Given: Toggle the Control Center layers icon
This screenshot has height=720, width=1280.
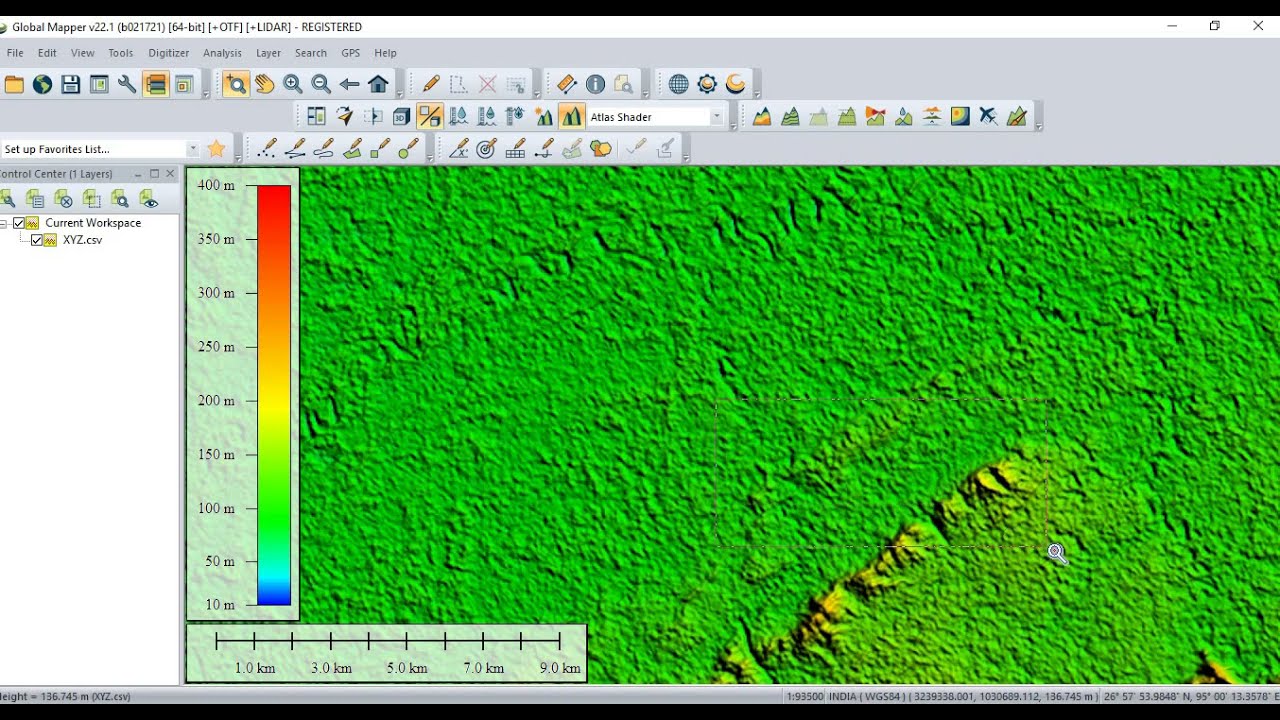Looking at the screenshot, I should point(155,85).
